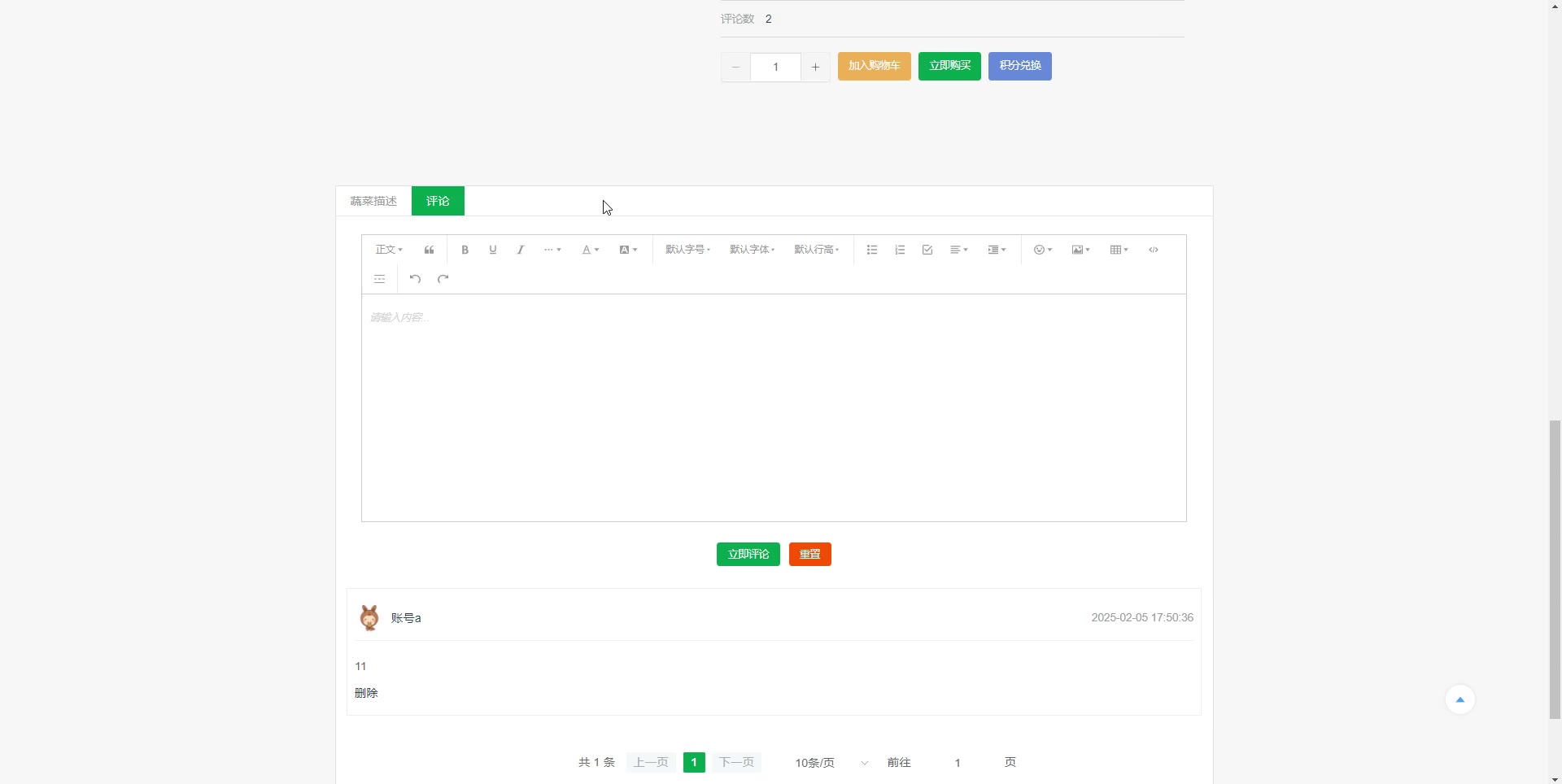The image size is (1562, 784).
Task: Insert a horizontal divider line
Action: coord(379,279)
